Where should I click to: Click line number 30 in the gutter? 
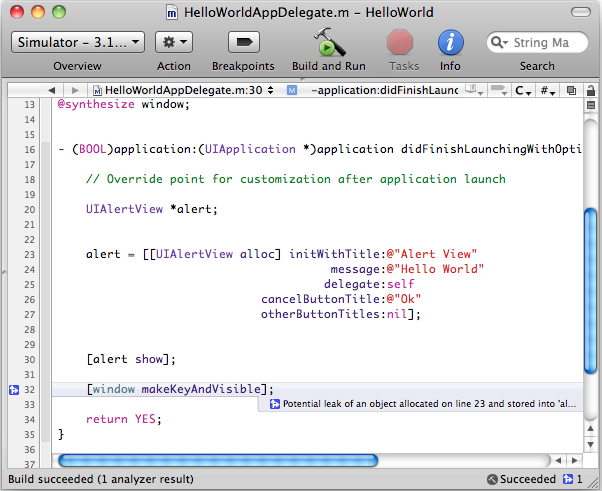(30, 360)
